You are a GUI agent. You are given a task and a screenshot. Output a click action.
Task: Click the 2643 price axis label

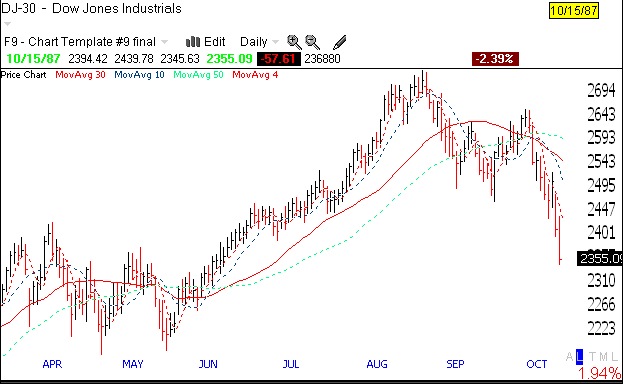pos(601,114)
